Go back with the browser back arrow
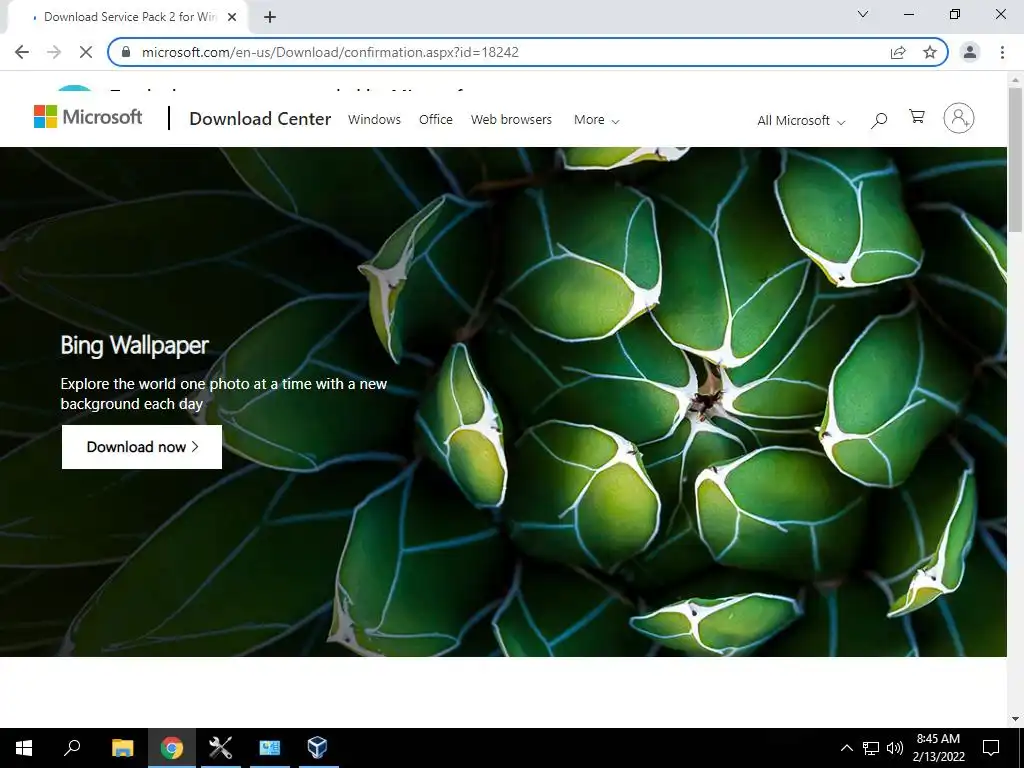 [22, 52]
